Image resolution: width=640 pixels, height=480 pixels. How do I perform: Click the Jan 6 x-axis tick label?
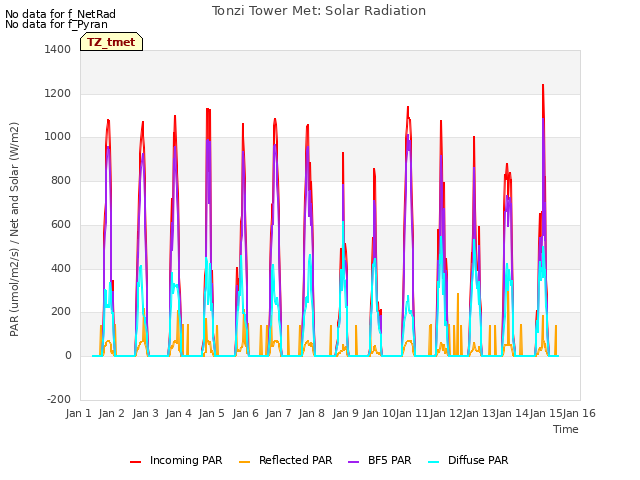(x=245, y=413)
